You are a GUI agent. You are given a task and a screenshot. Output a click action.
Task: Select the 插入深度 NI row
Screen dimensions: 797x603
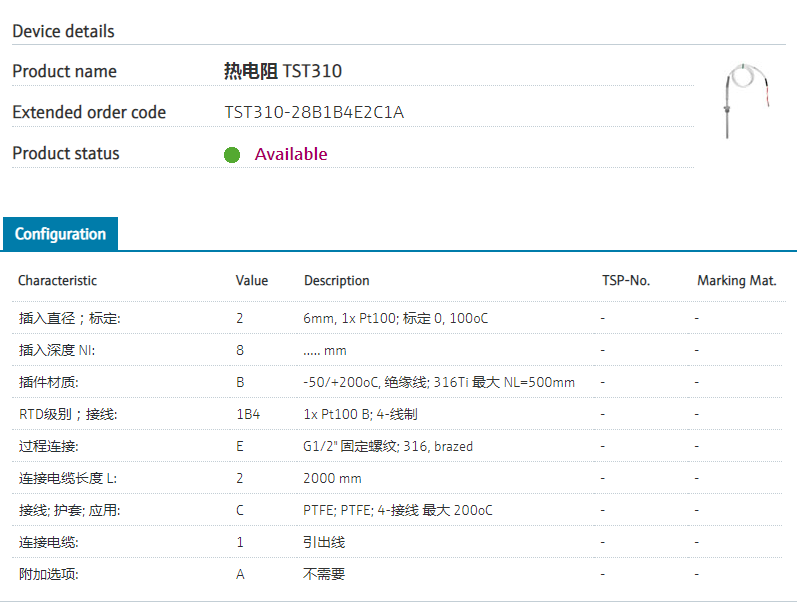pos(397,350)
